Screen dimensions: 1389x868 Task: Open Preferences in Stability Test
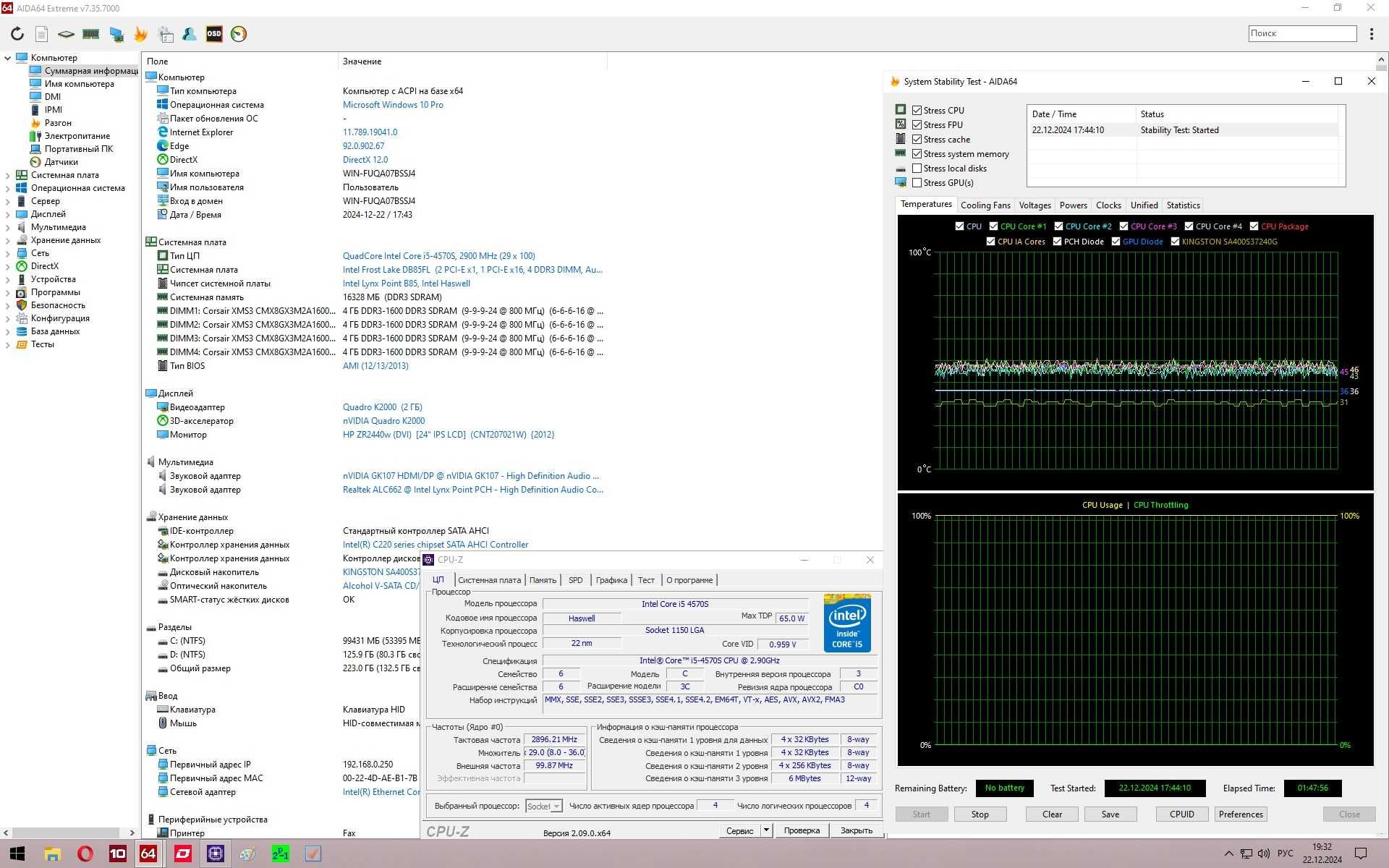[1241, 814]
